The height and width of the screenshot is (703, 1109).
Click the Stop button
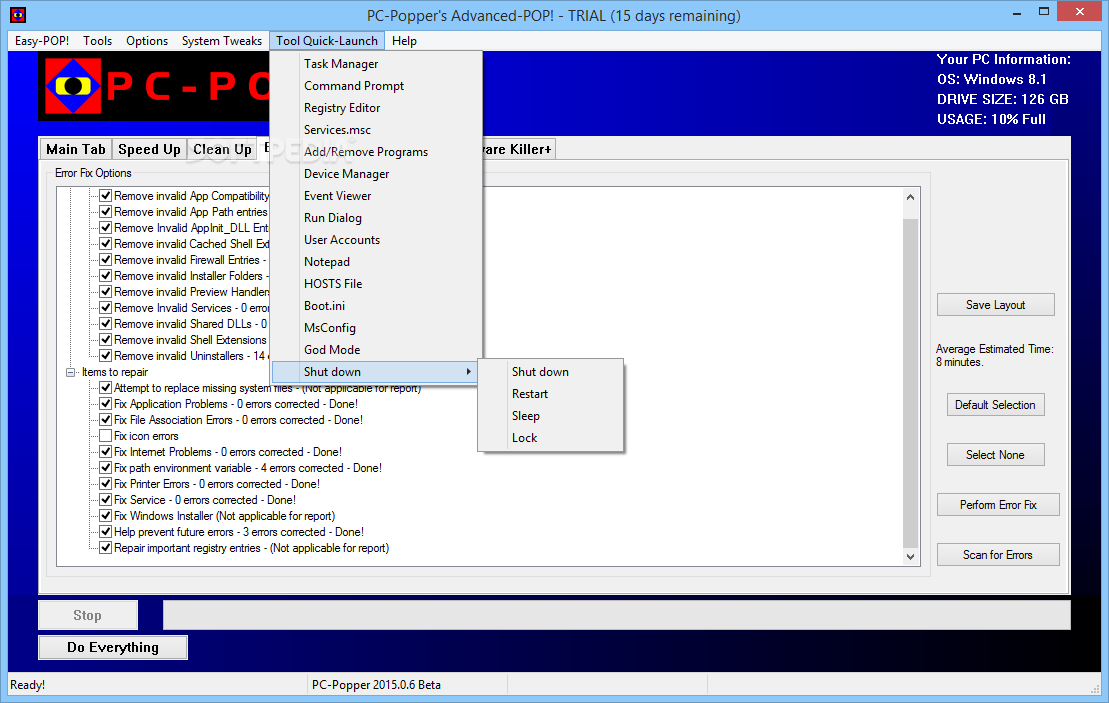coord(88,615)
